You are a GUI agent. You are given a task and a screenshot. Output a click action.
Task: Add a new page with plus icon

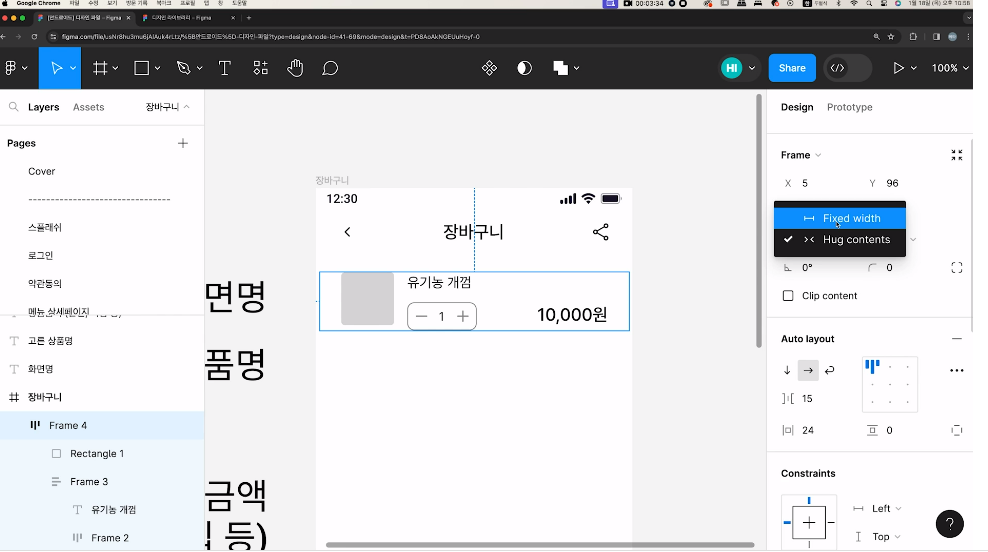click(183, 143)
